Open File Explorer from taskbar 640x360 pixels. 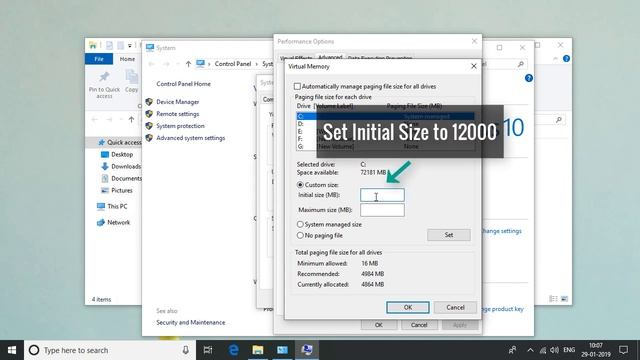pyautogui.click(x=258, y=350)
